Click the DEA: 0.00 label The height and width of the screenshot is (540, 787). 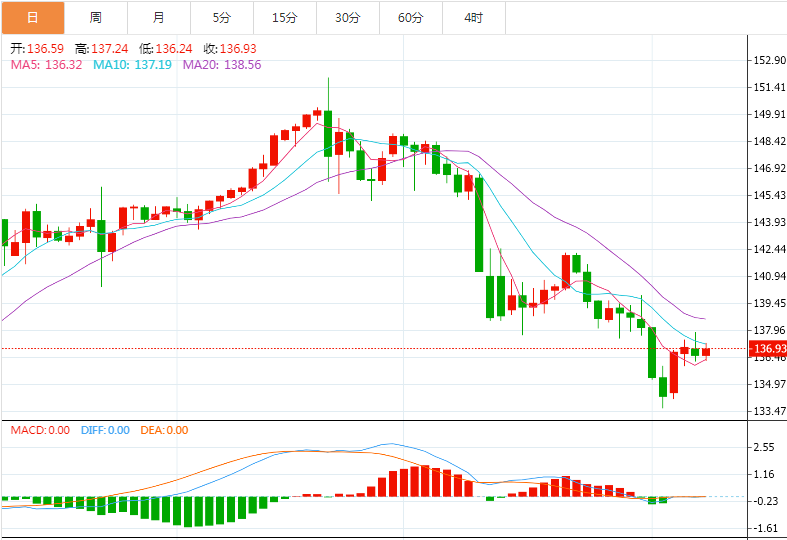tap(164, 430)
